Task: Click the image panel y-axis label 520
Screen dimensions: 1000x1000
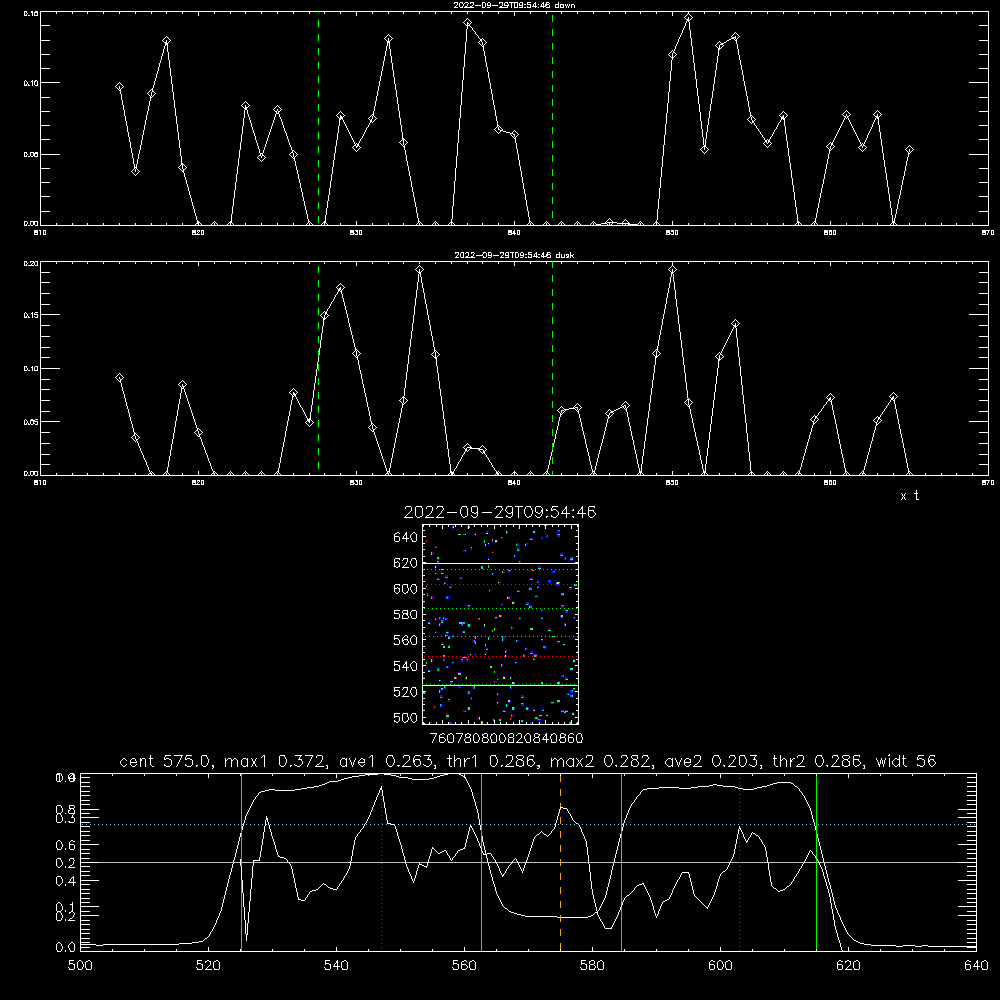Action: pos(406,692)
